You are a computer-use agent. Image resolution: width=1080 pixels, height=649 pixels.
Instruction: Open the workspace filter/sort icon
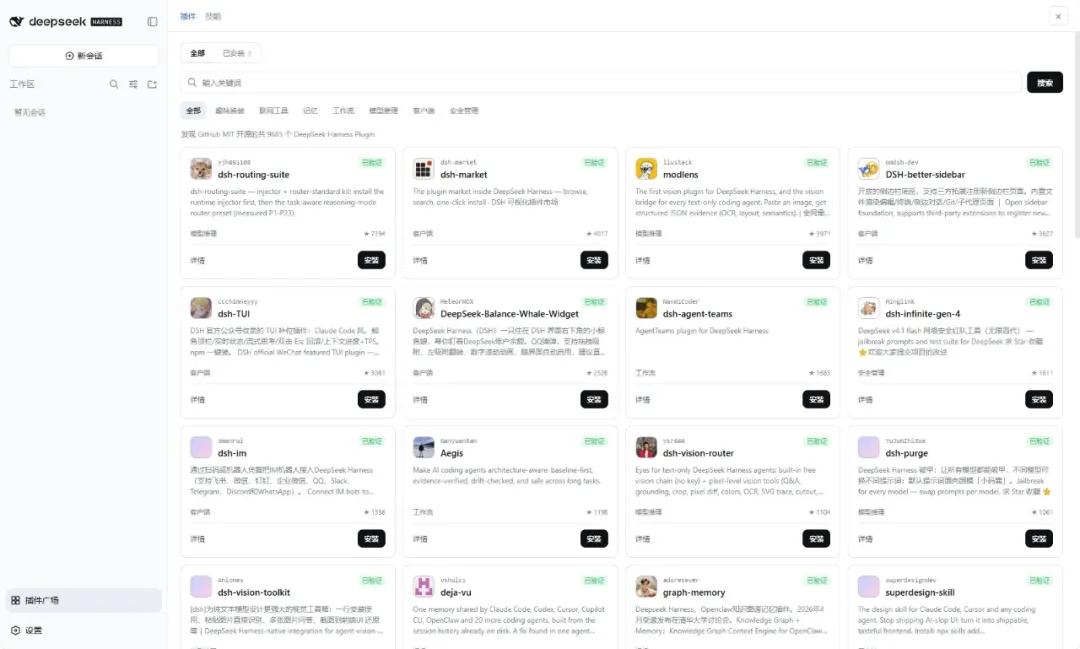133,84
